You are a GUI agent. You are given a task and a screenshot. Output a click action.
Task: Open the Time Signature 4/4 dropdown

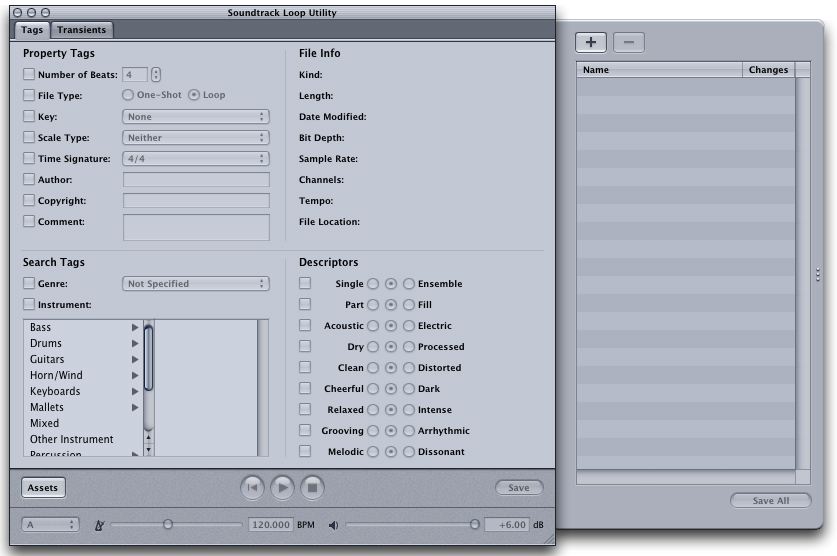pos(196,158)
